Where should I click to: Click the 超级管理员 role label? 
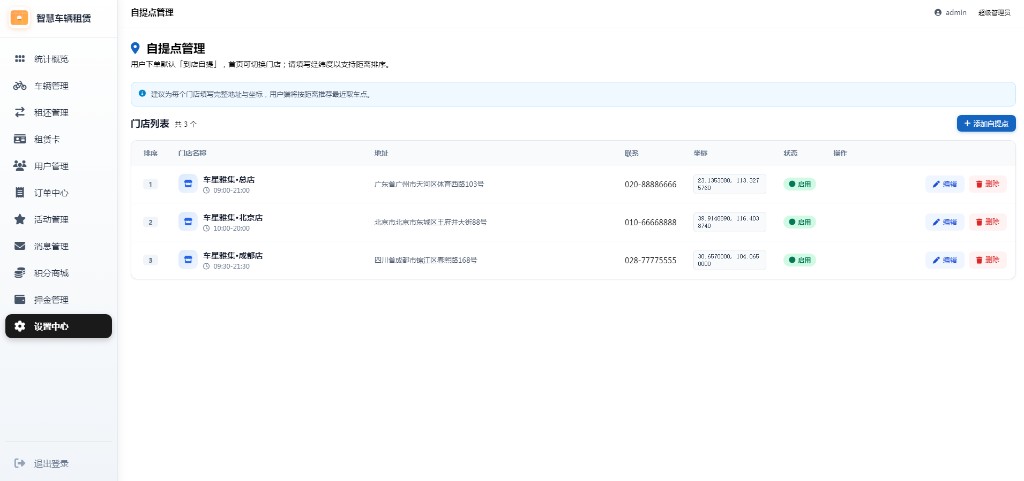tap(994, 12)
